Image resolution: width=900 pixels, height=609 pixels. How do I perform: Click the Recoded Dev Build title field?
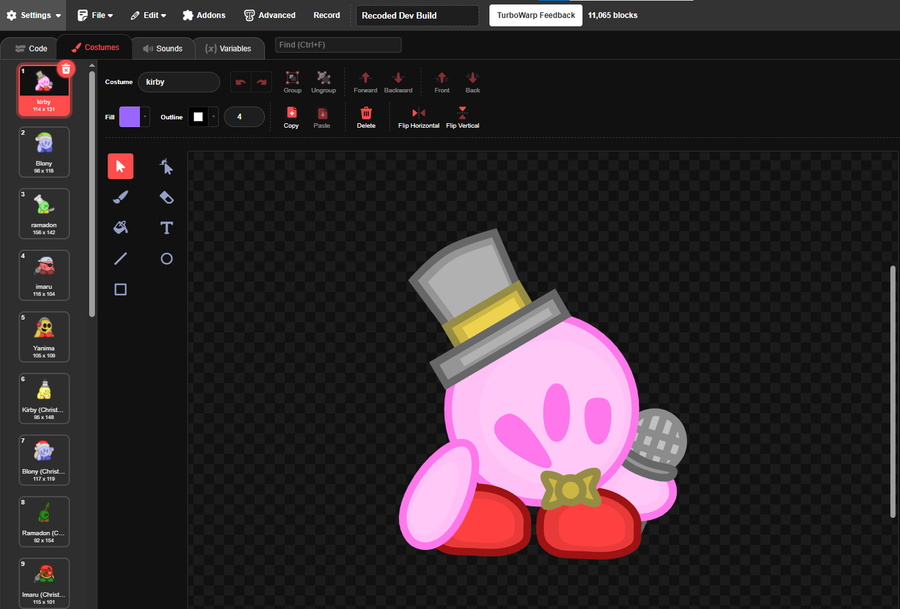pos(417,15)
